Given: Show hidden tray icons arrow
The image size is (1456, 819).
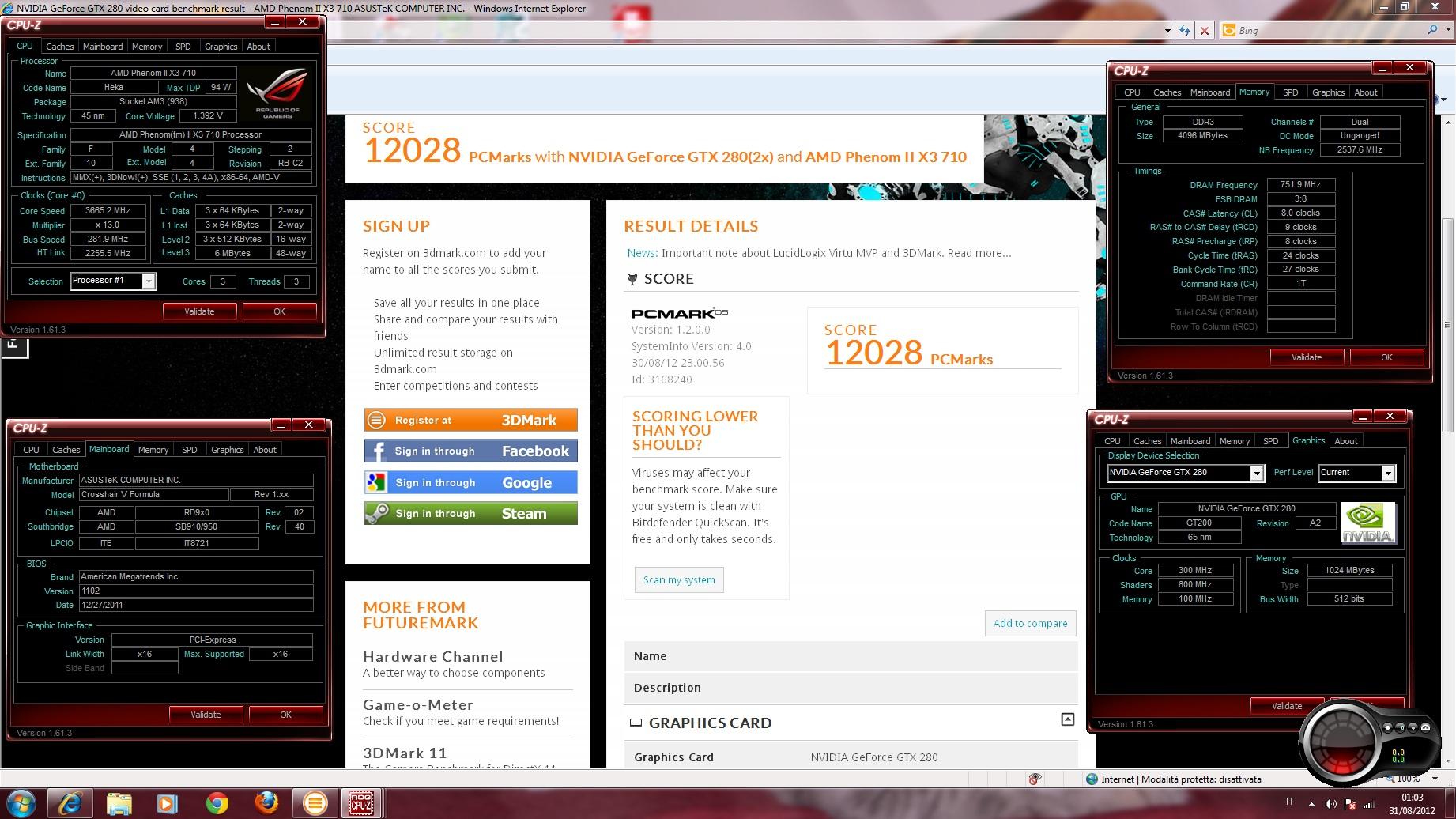Looking at the screenshot, I should [1313, 804].
